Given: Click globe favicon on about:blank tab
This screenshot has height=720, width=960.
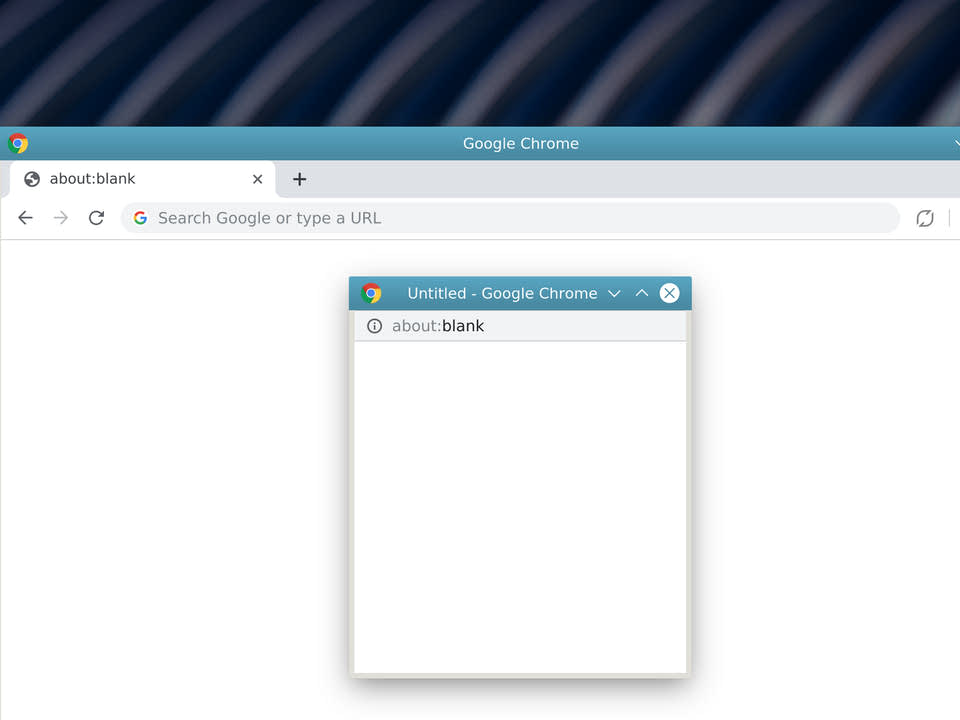Looking at the screenshot, I should pyautogui.click(x=32, y=179).
